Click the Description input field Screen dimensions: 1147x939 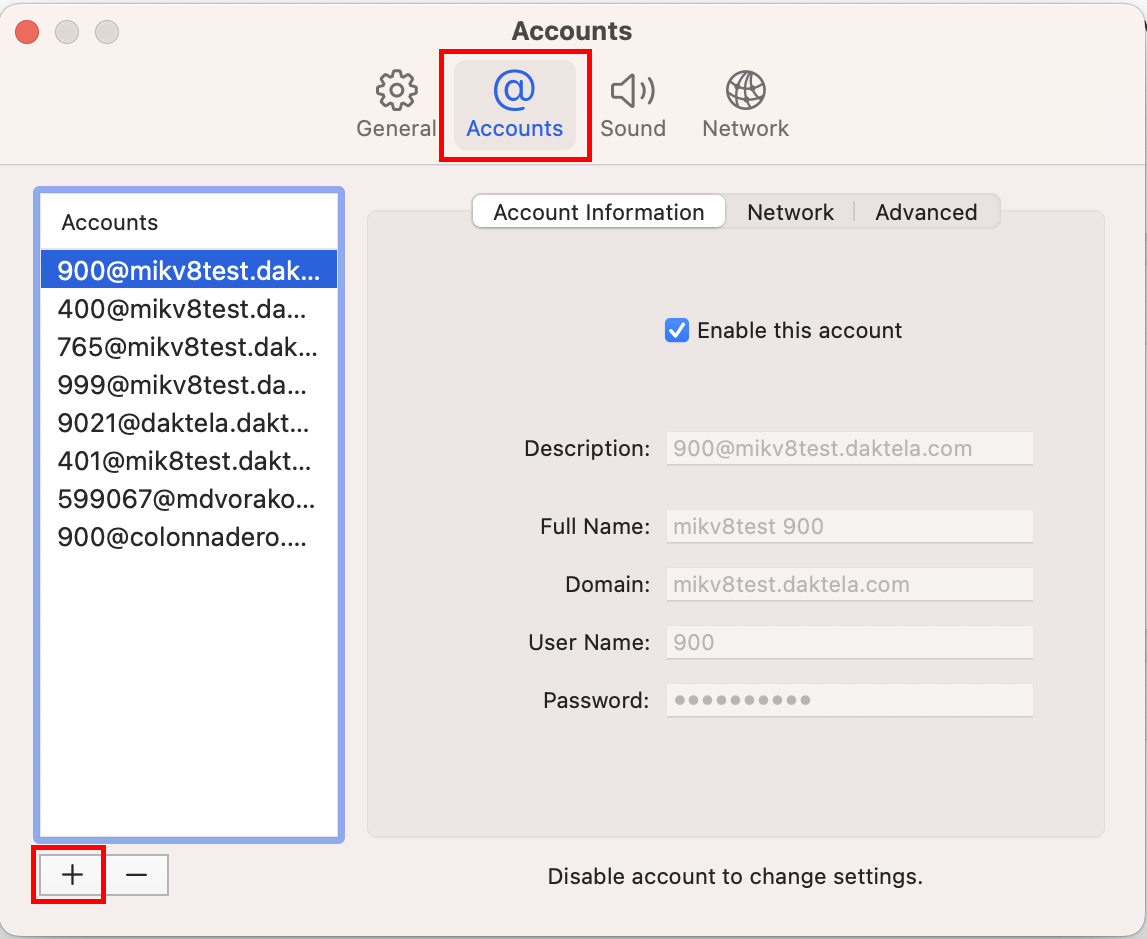849,448
